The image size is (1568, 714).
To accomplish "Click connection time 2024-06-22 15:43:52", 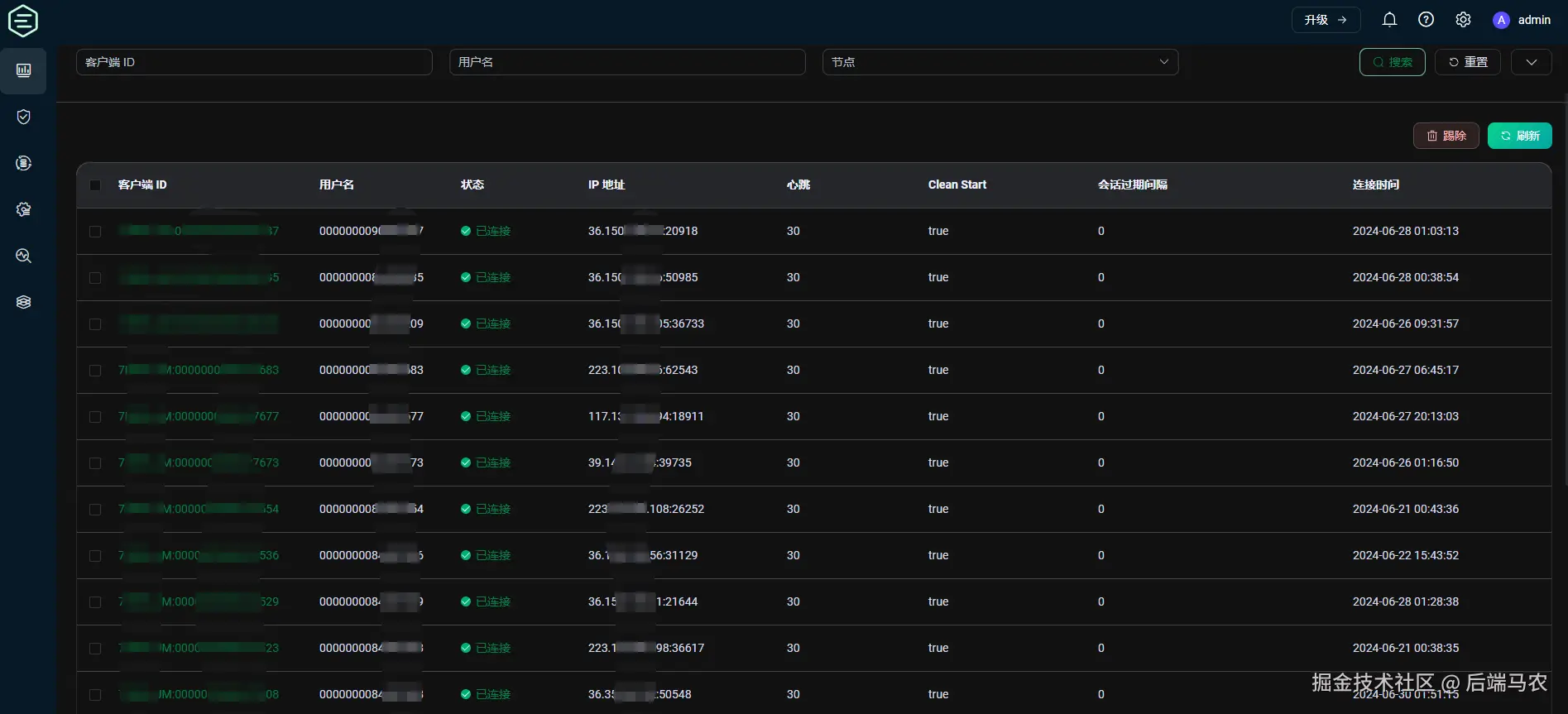I will [x=1406, y=555].
